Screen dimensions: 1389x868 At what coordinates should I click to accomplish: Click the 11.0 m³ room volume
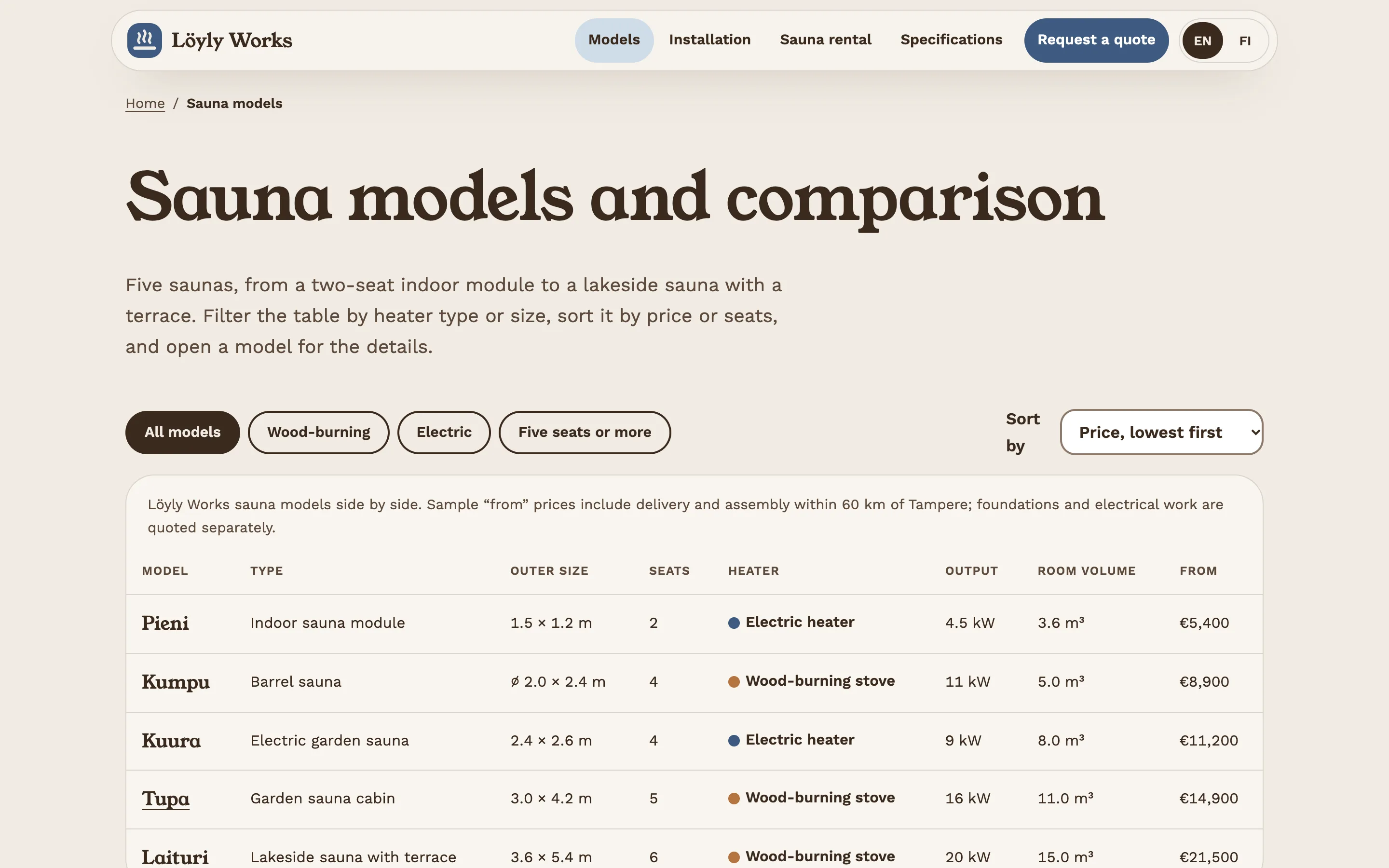point(1065,799)
